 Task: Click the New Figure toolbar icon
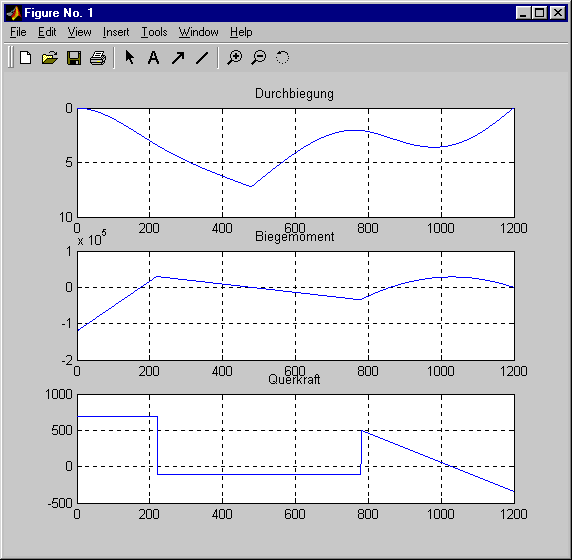click(x=26, y=58)
